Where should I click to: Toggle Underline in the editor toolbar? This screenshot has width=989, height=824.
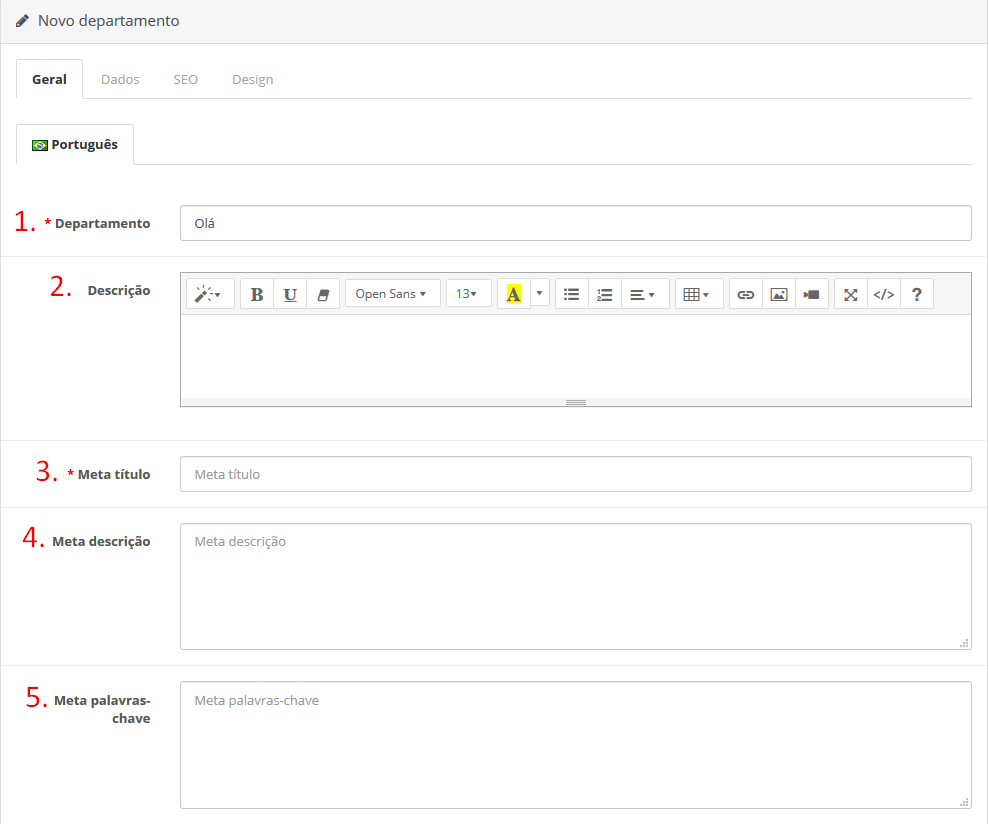point(290,294)
